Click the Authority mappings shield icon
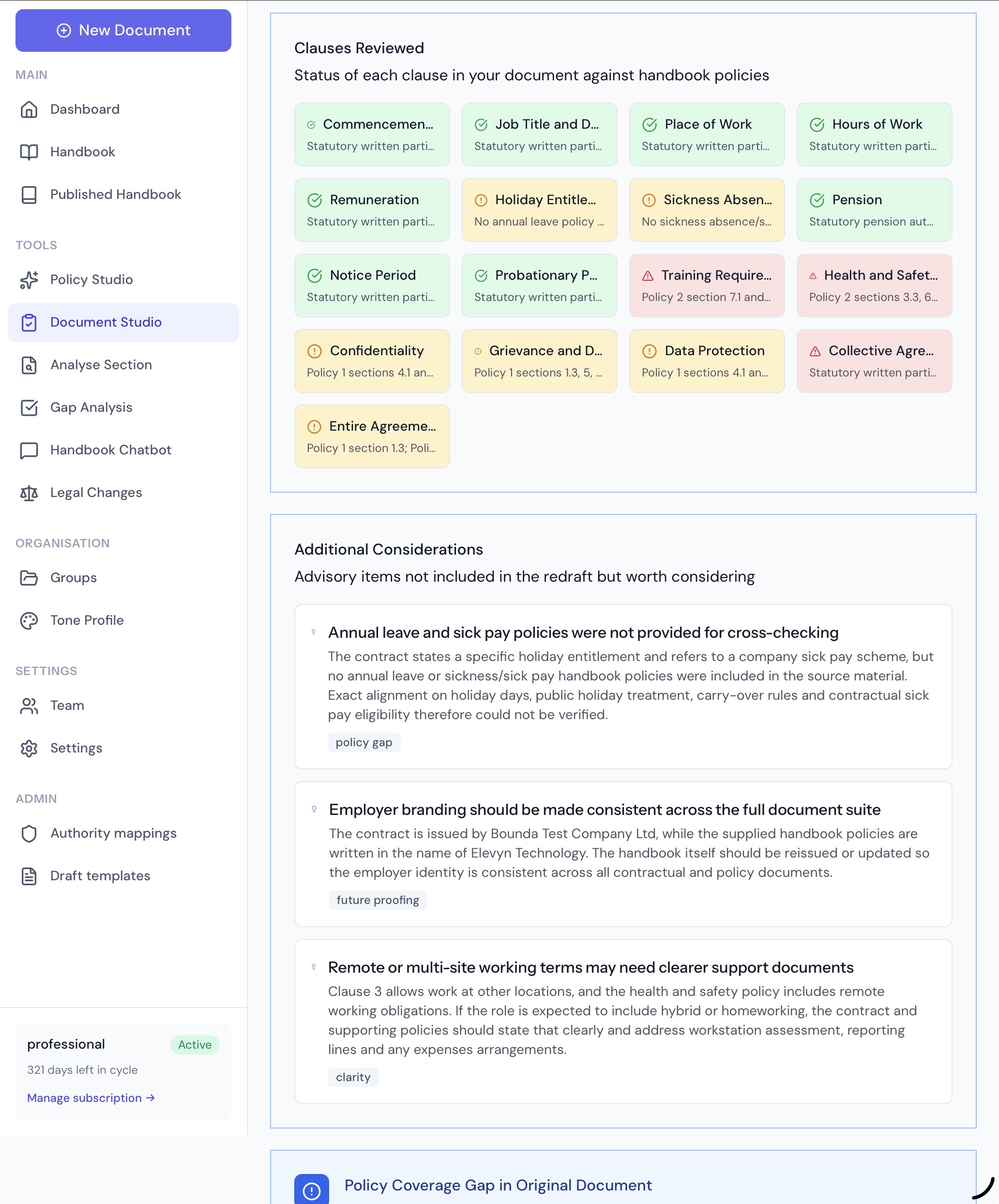 pyautogui.click(x=29, y=834)
